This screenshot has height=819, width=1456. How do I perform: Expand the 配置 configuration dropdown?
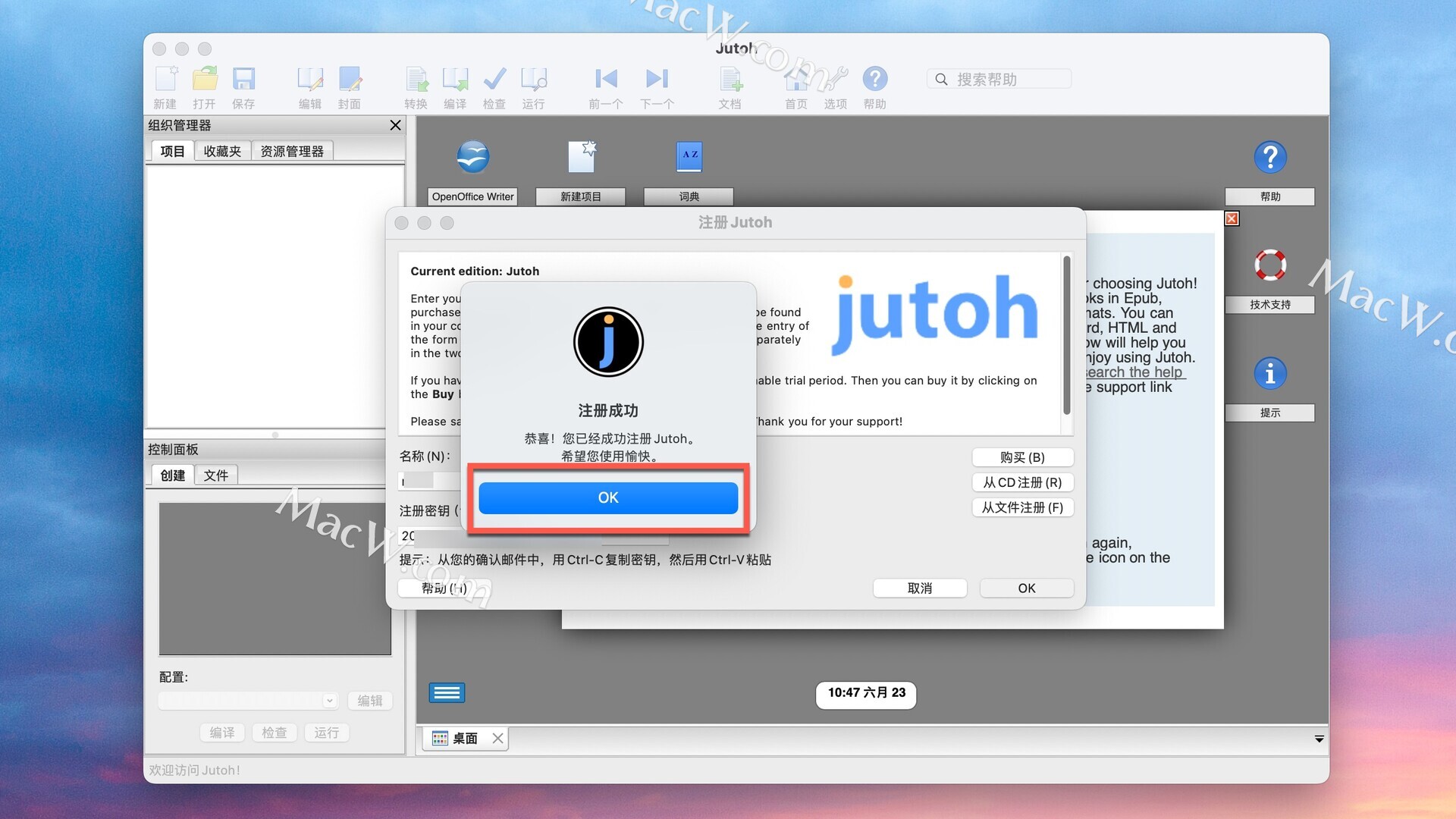[329, 701]
